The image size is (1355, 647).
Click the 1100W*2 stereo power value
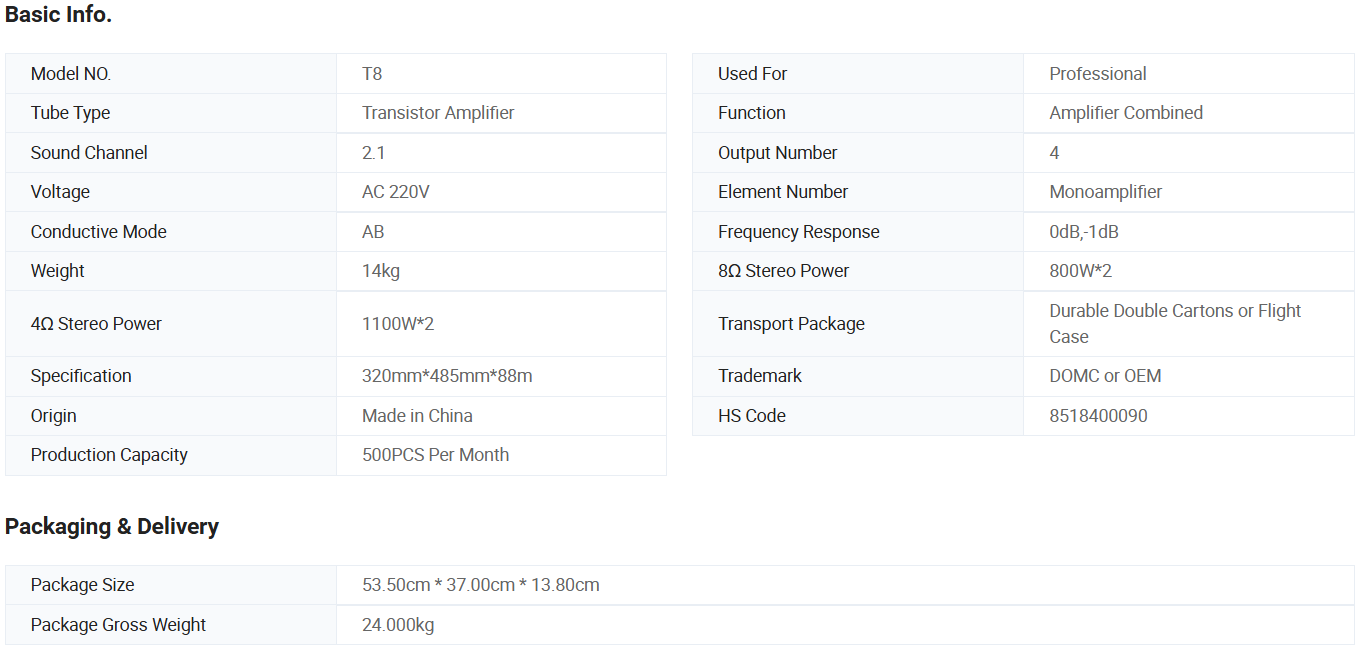click(397, 324)
